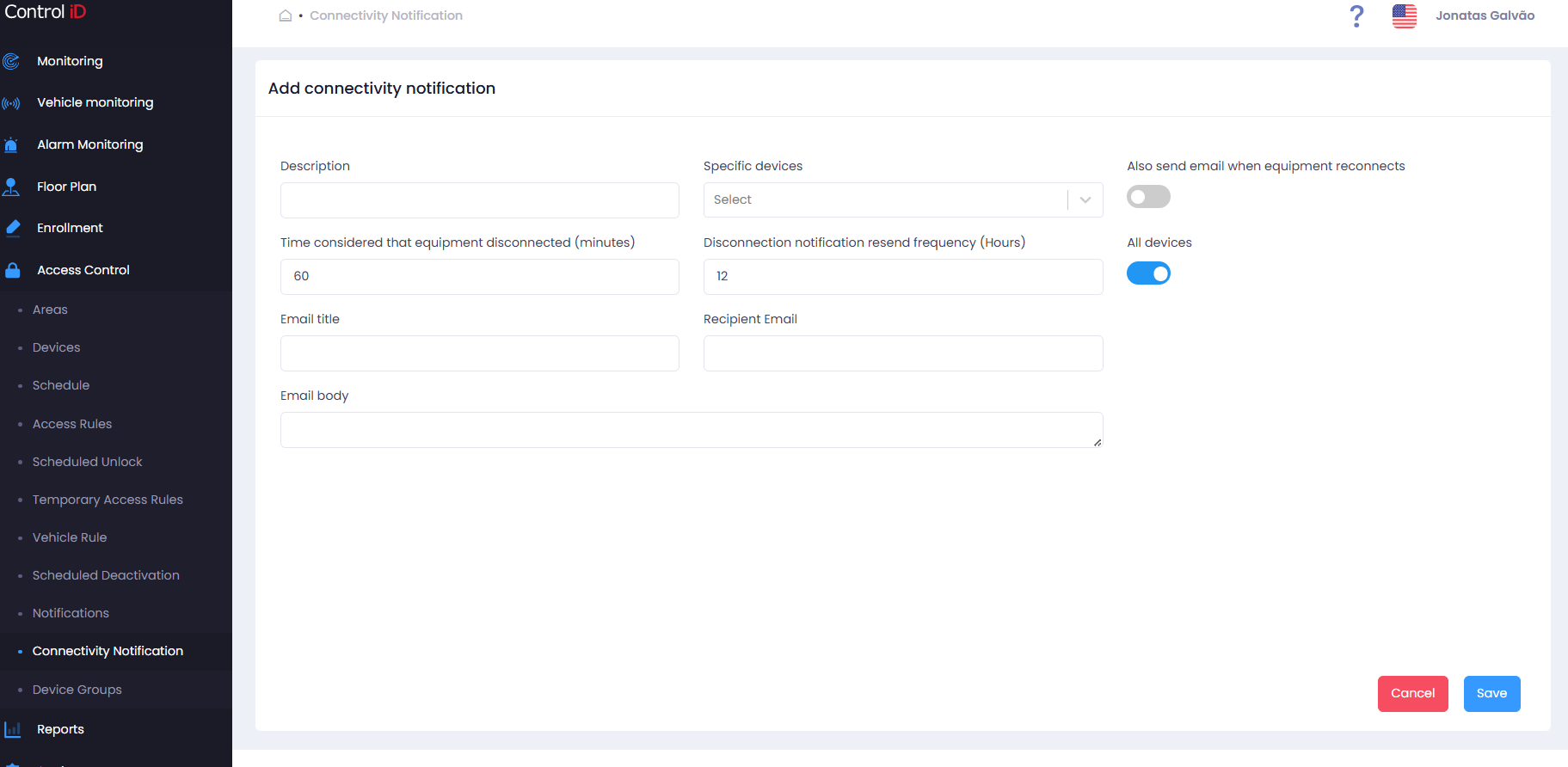Focus the disconnected time minutes field
This screenshot has width=1568, height=767.
pyautogui.click(x=480, y=277)
